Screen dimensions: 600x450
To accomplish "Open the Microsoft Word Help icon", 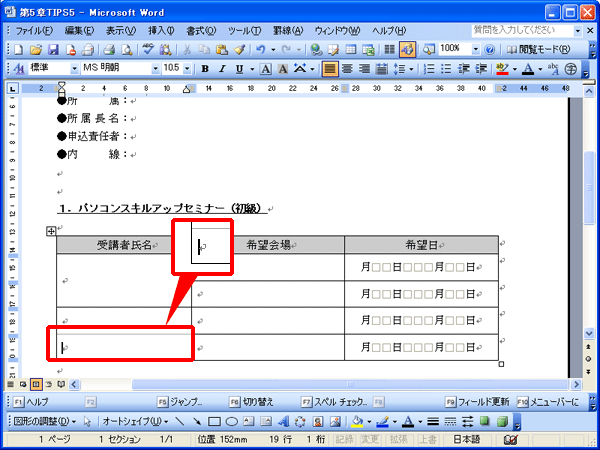I will tap(489, 50).
